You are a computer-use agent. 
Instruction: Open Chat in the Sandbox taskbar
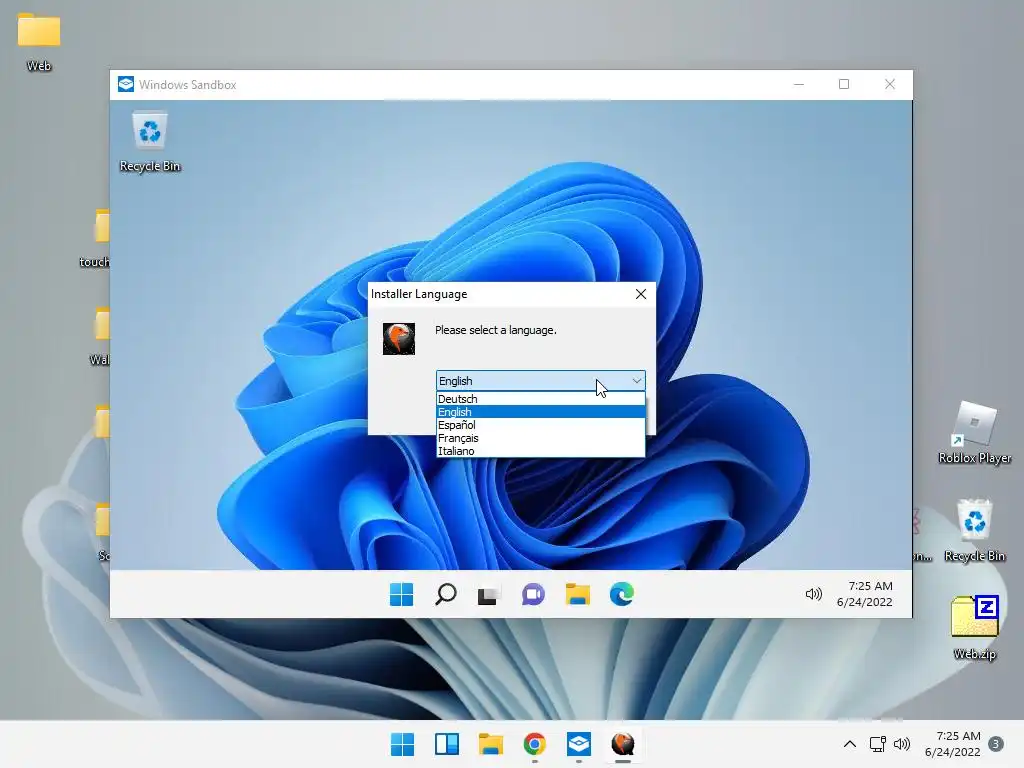tap(533, 594)
